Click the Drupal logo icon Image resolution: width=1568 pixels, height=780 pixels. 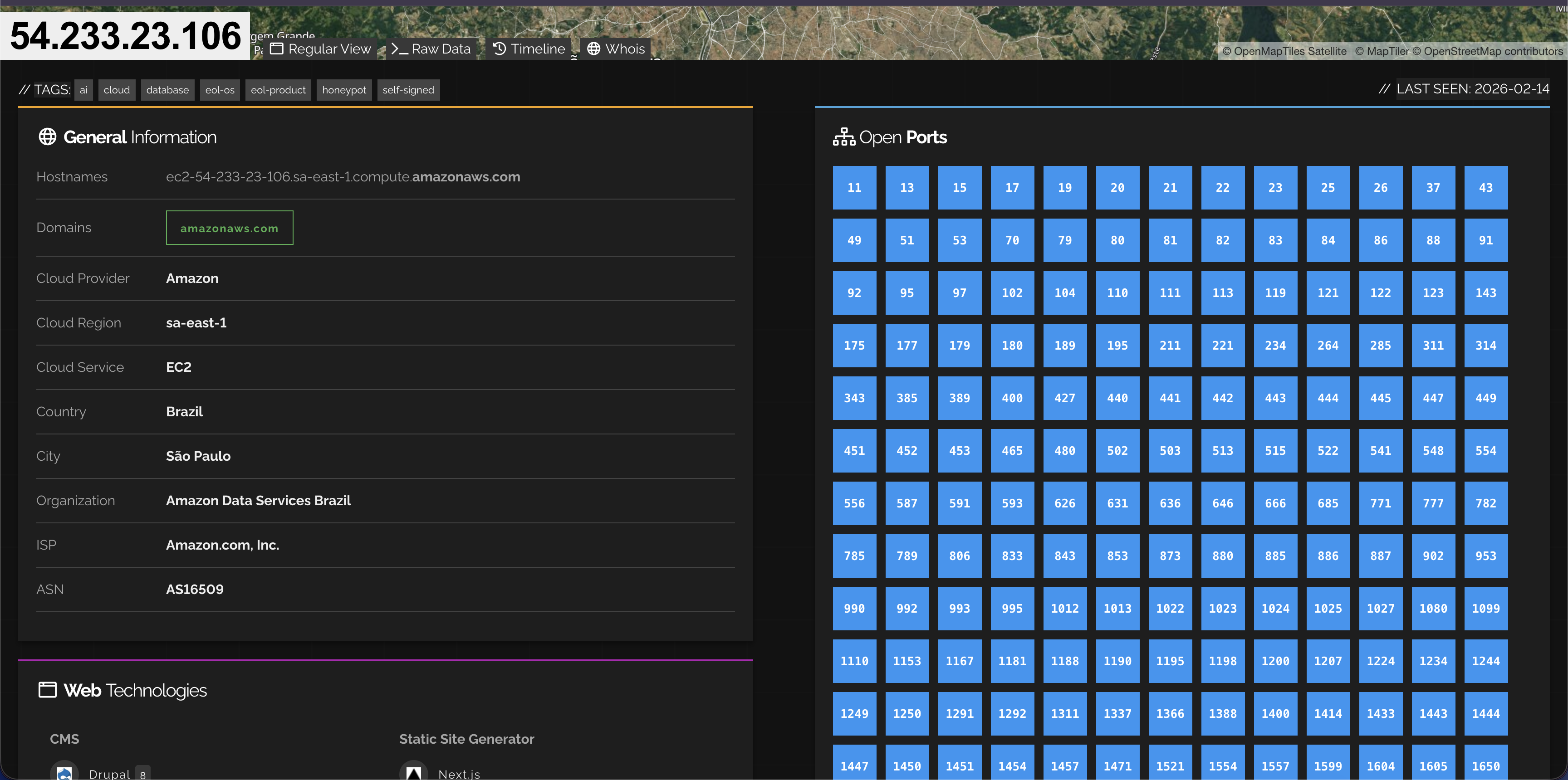(x=64, y=773)
